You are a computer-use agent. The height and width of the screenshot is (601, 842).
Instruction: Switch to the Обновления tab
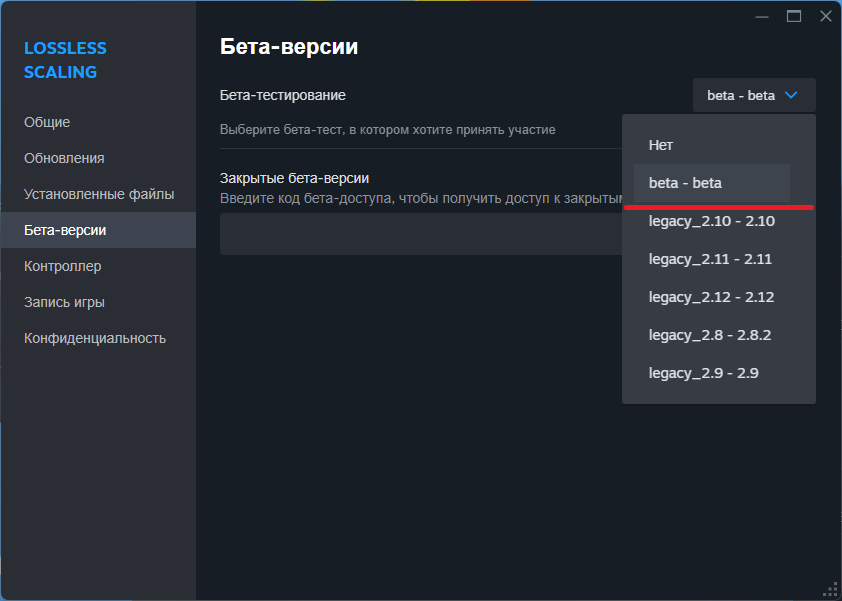tap(64, 158)
